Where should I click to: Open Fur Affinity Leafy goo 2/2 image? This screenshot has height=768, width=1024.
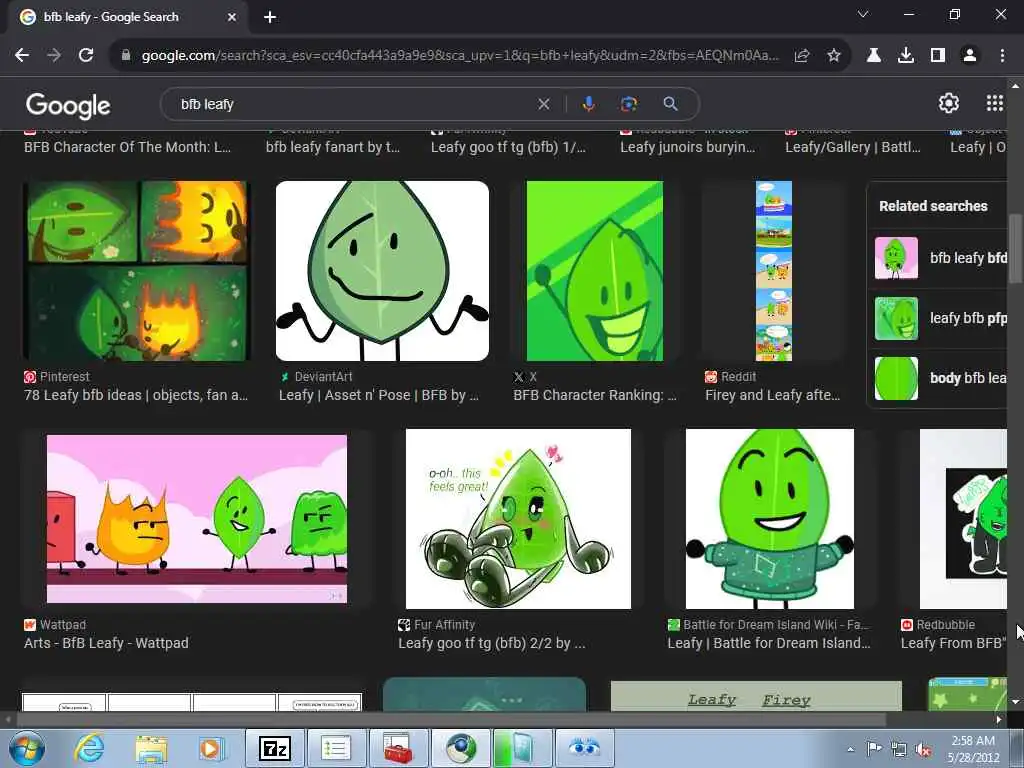pyautogui.click(x=519, y=519)
